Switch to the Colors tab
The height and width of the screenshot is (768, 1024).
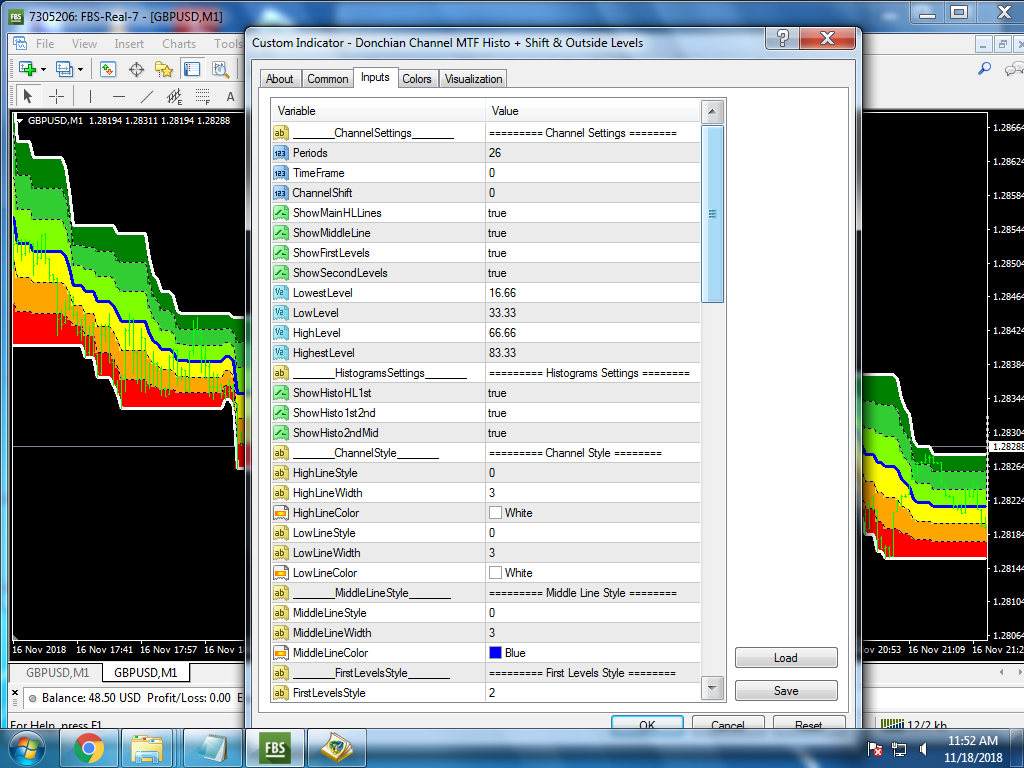tap(417, 79)
